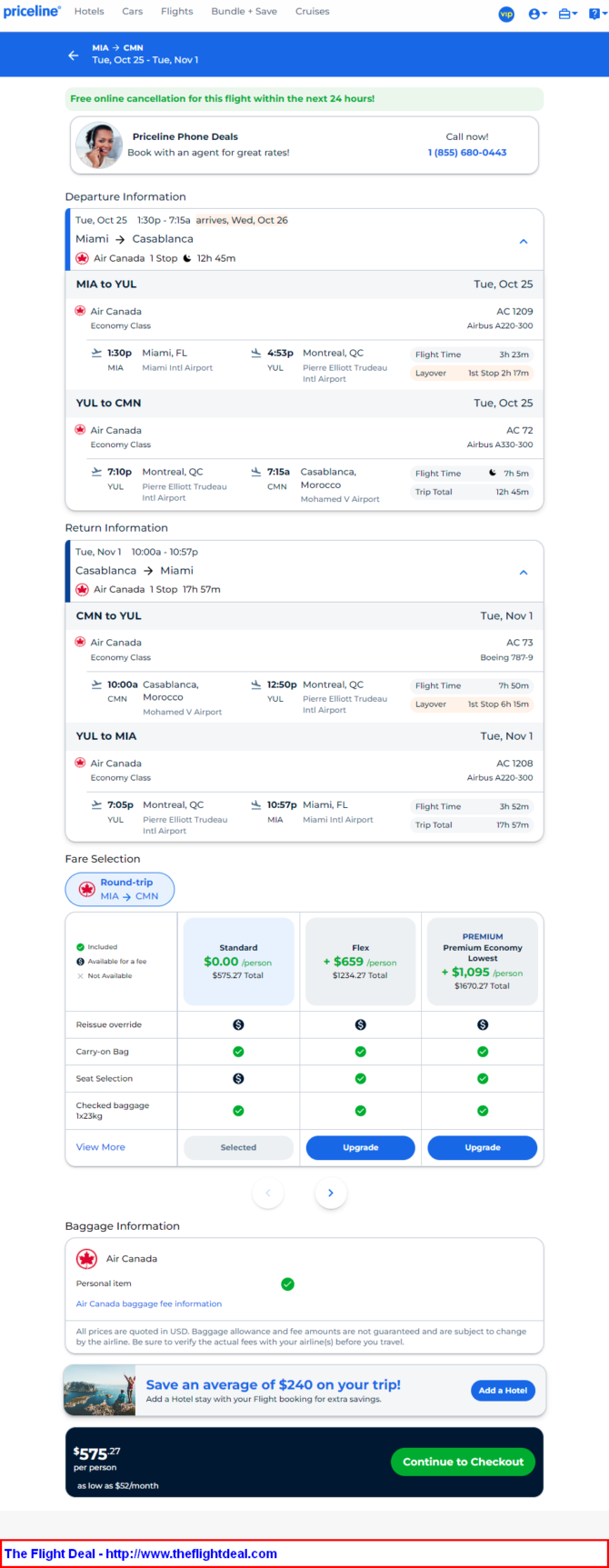Click the phone number 1 (855) 680-0443
The image size is (609, 1568).
point(467,153)
